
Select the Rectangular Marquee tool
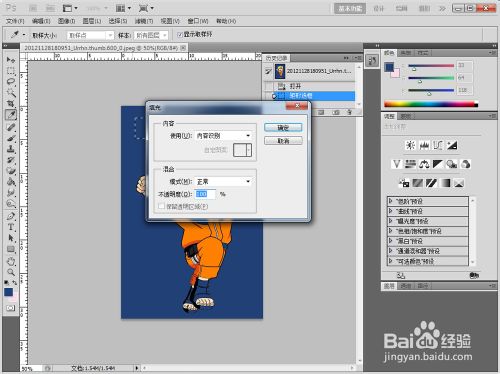coord(11,71)
